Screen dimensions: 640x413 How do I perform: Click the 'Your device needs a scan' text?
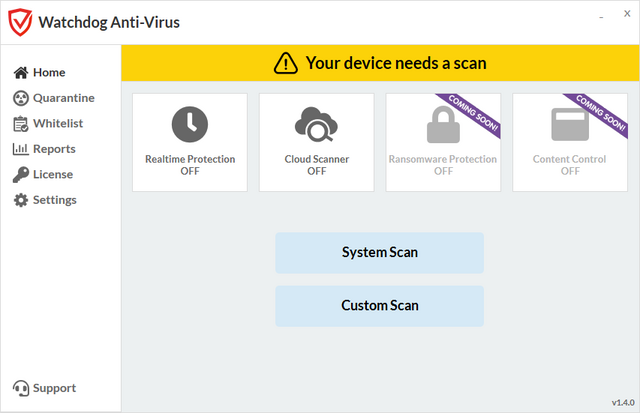396,63
